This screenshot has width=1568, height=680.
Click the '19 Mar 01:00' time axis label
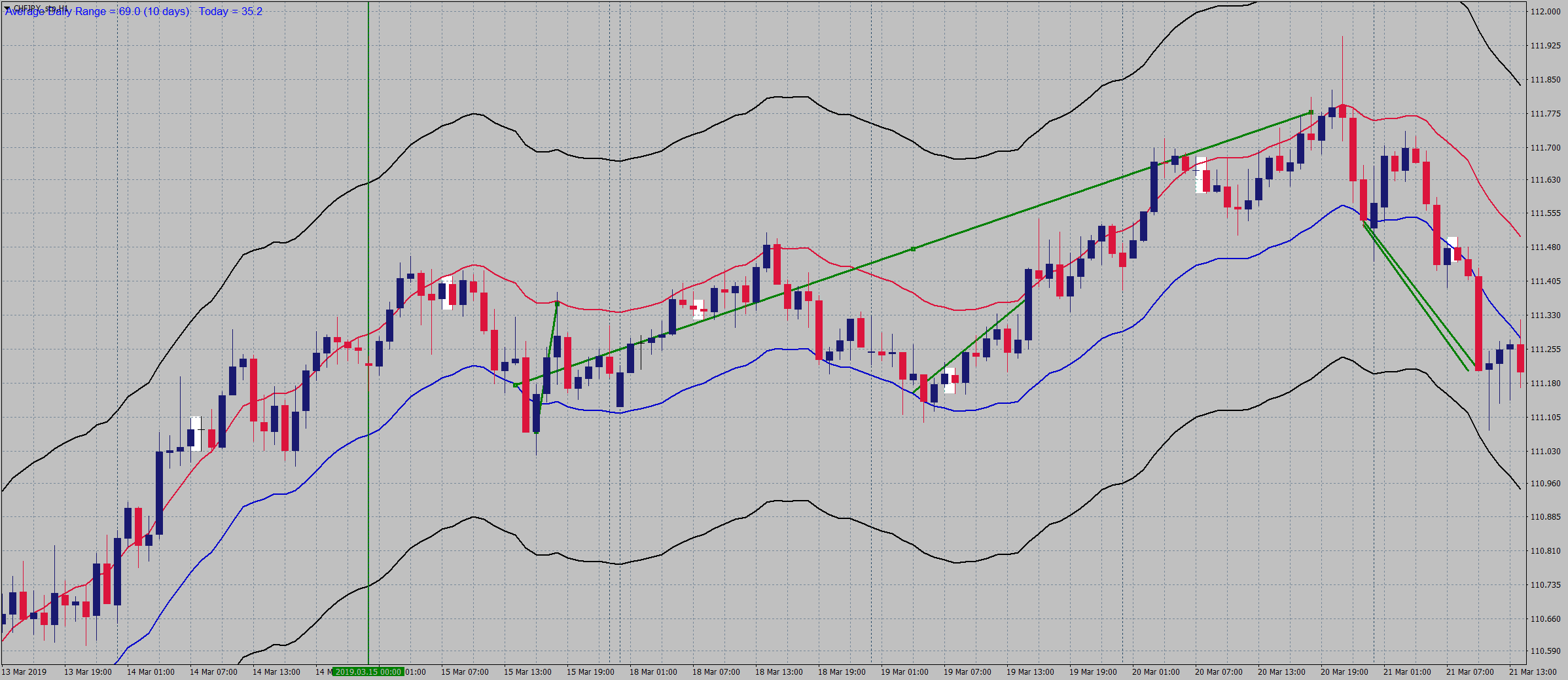(x=904, y=672)
